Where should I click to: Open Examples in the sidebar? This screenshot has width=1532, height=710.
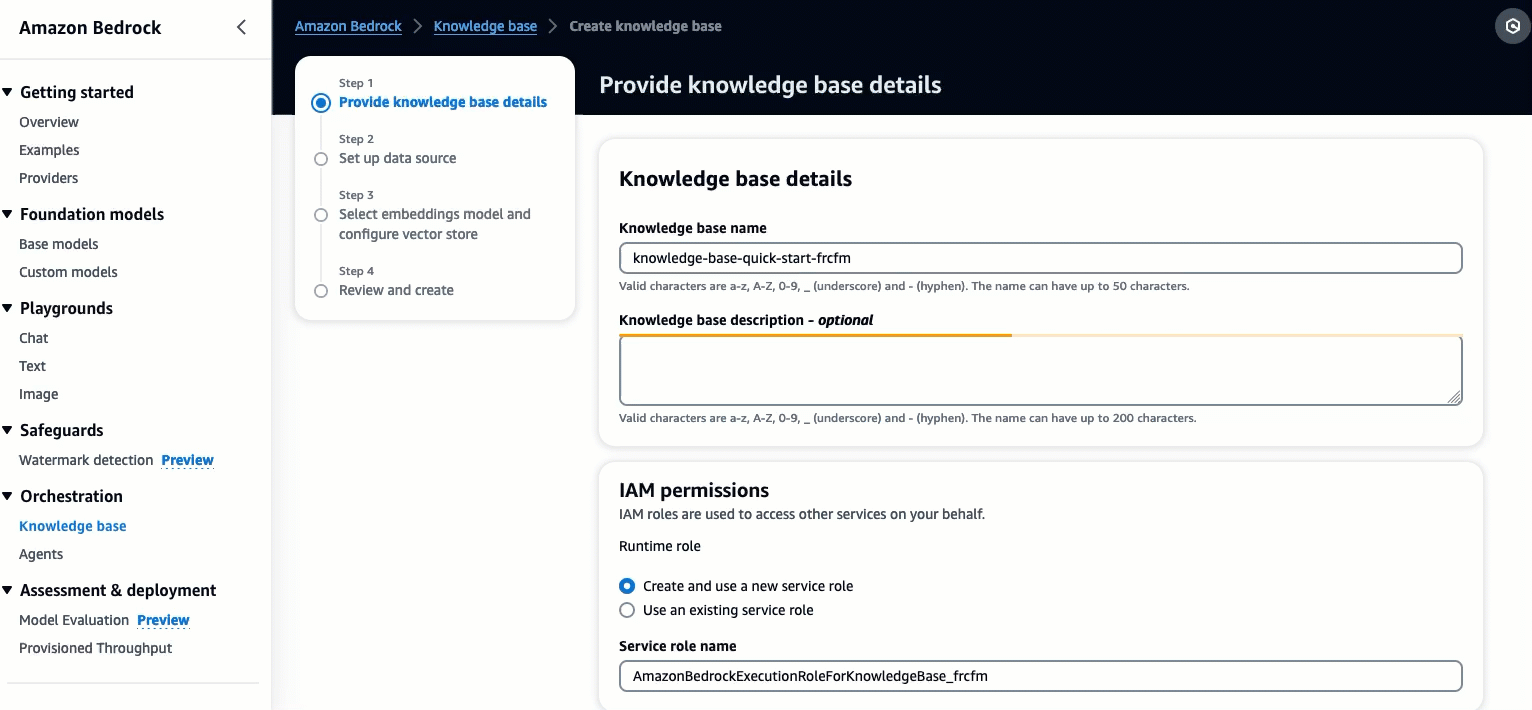coord(49,150)
